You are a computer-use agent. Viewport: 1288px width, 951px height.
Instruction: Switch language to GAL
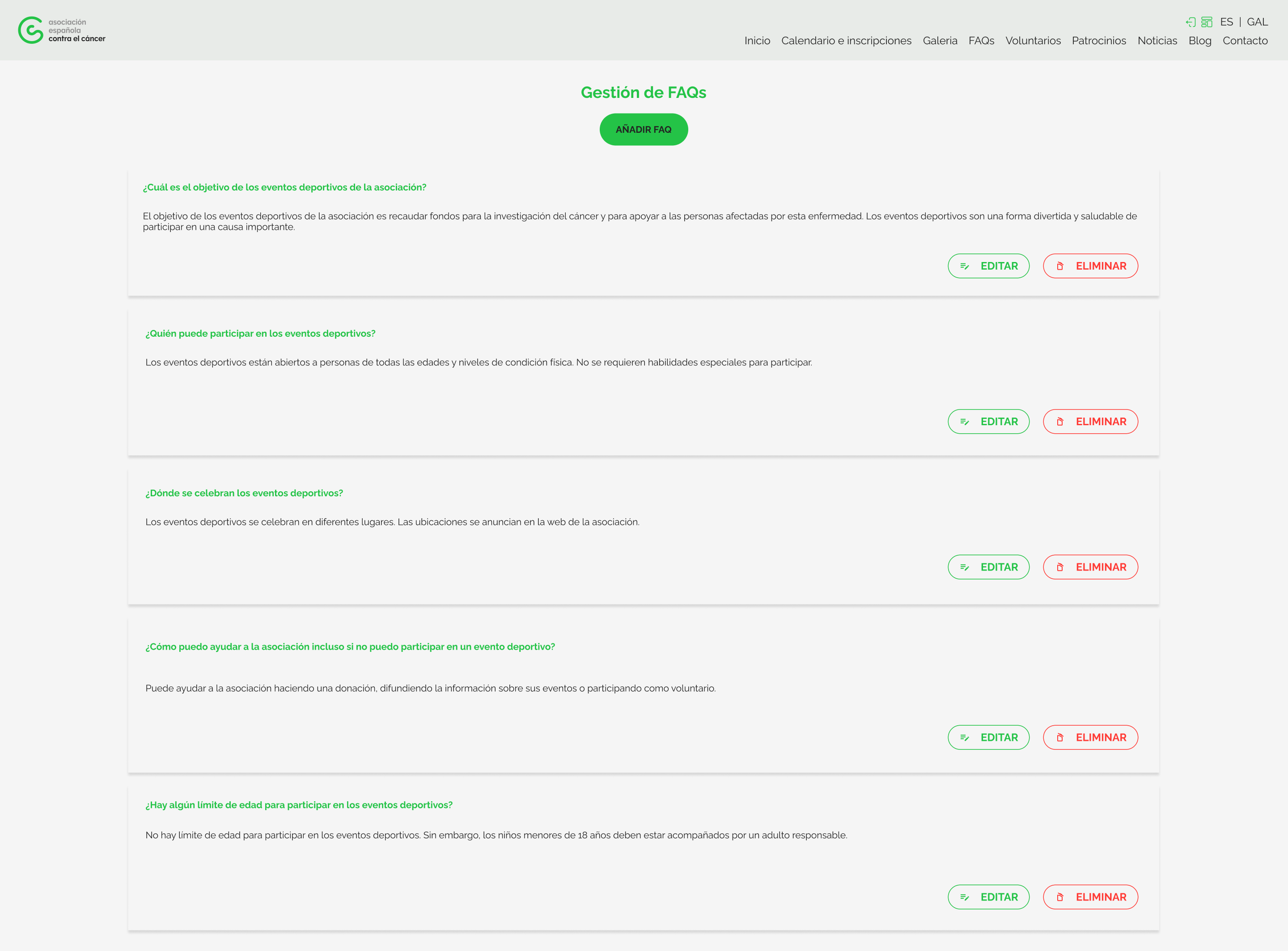pos(1257,22)
